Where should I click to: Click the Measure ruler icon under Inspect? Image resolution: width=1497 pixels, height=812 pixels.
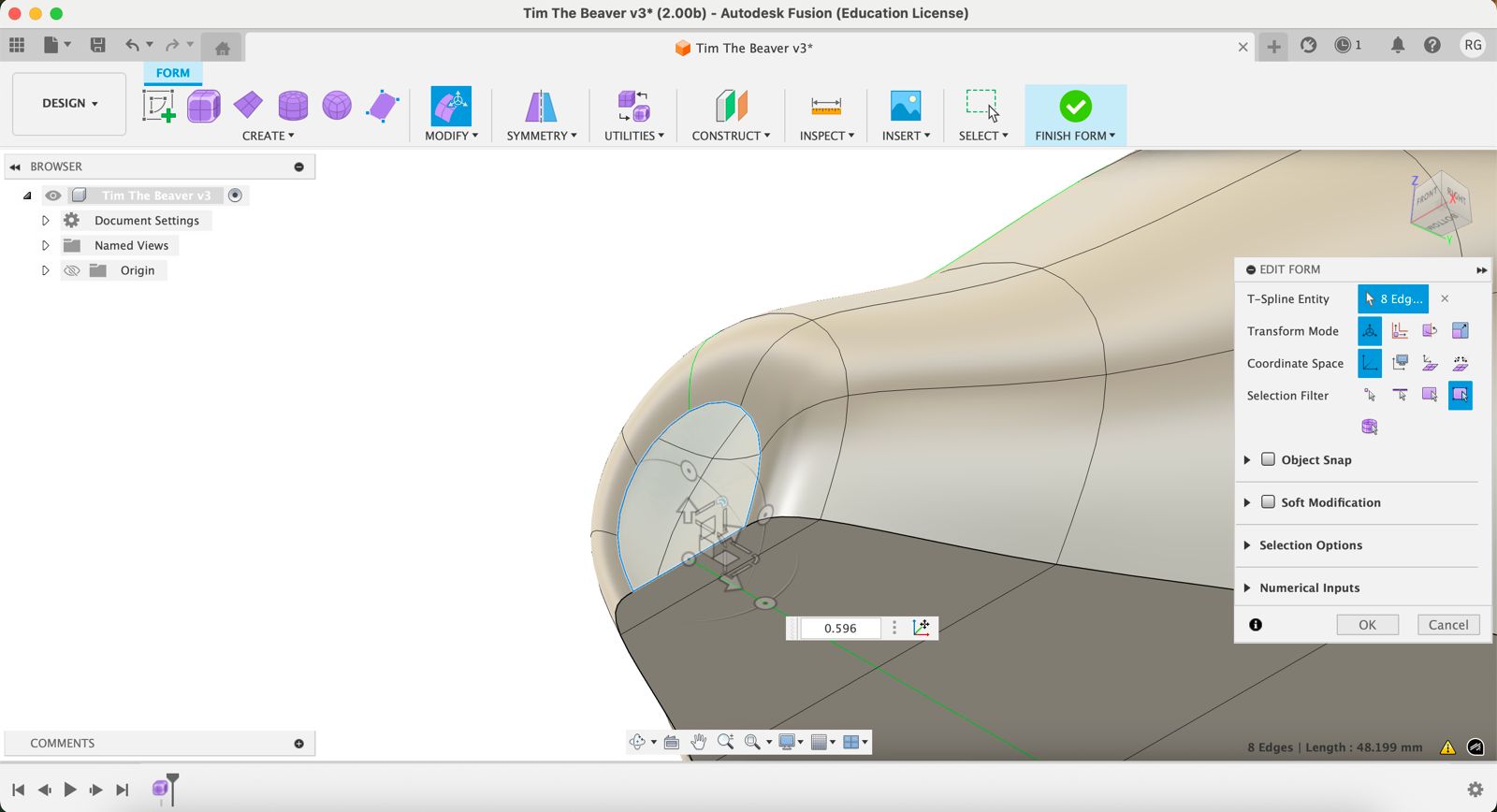[825, 106]
